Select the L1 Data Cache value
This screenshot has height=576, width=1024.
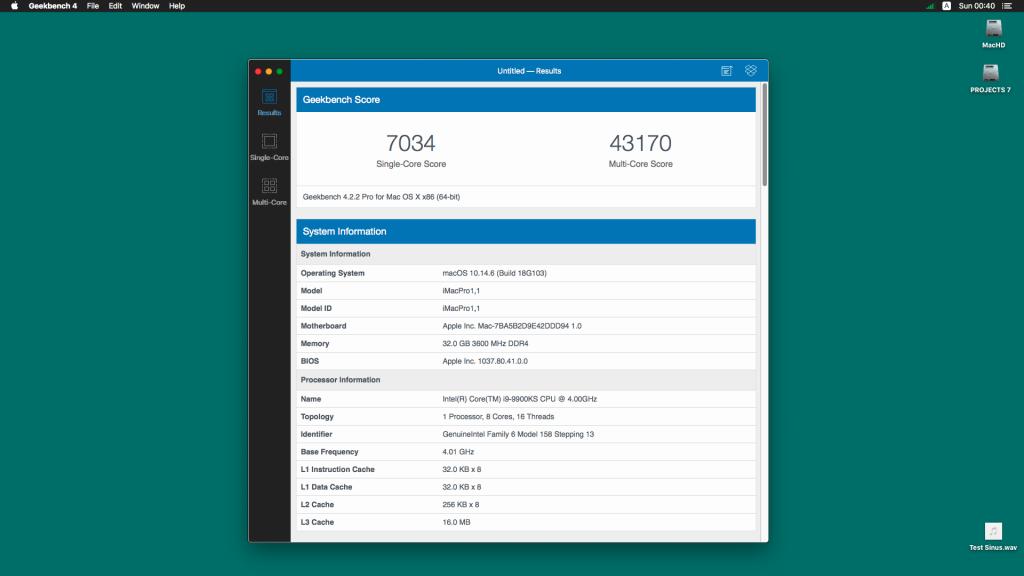[462, 487]
